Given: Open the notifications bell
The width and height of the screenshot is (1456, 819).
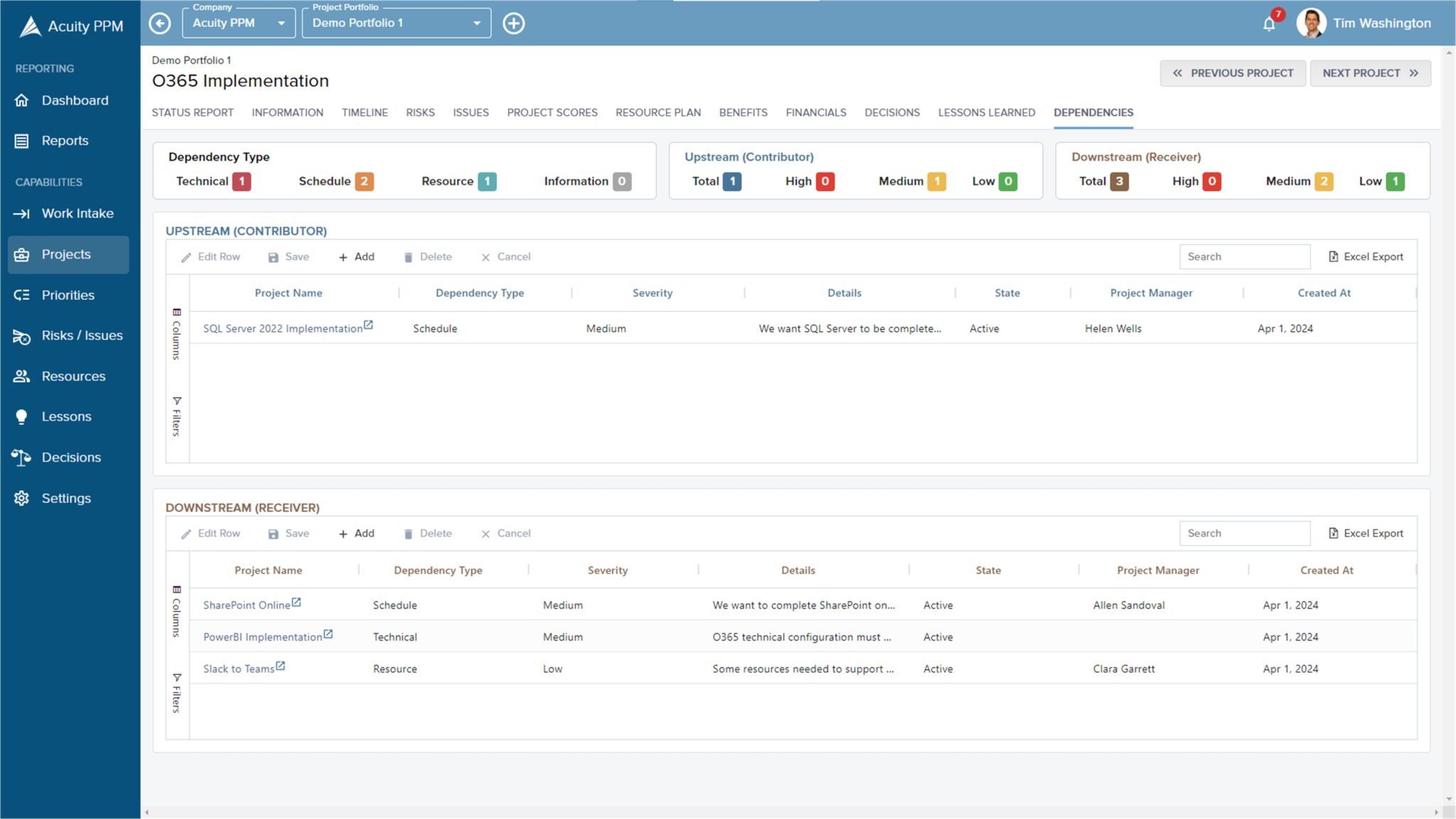Looking at the screenshot, I should [x=1268, y=23].
